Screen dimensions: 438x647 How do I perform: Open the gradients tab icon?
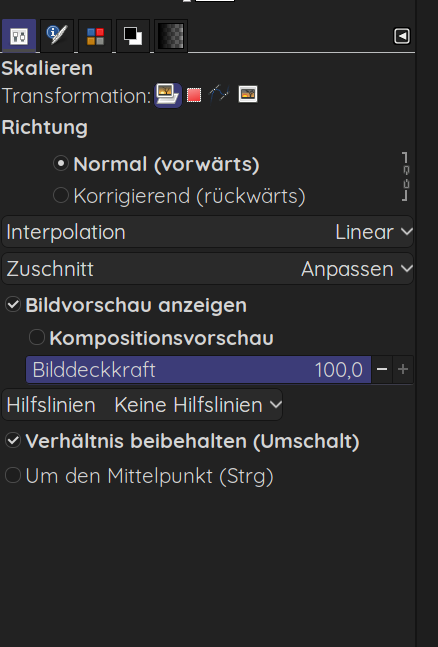(x=171, y=35)
